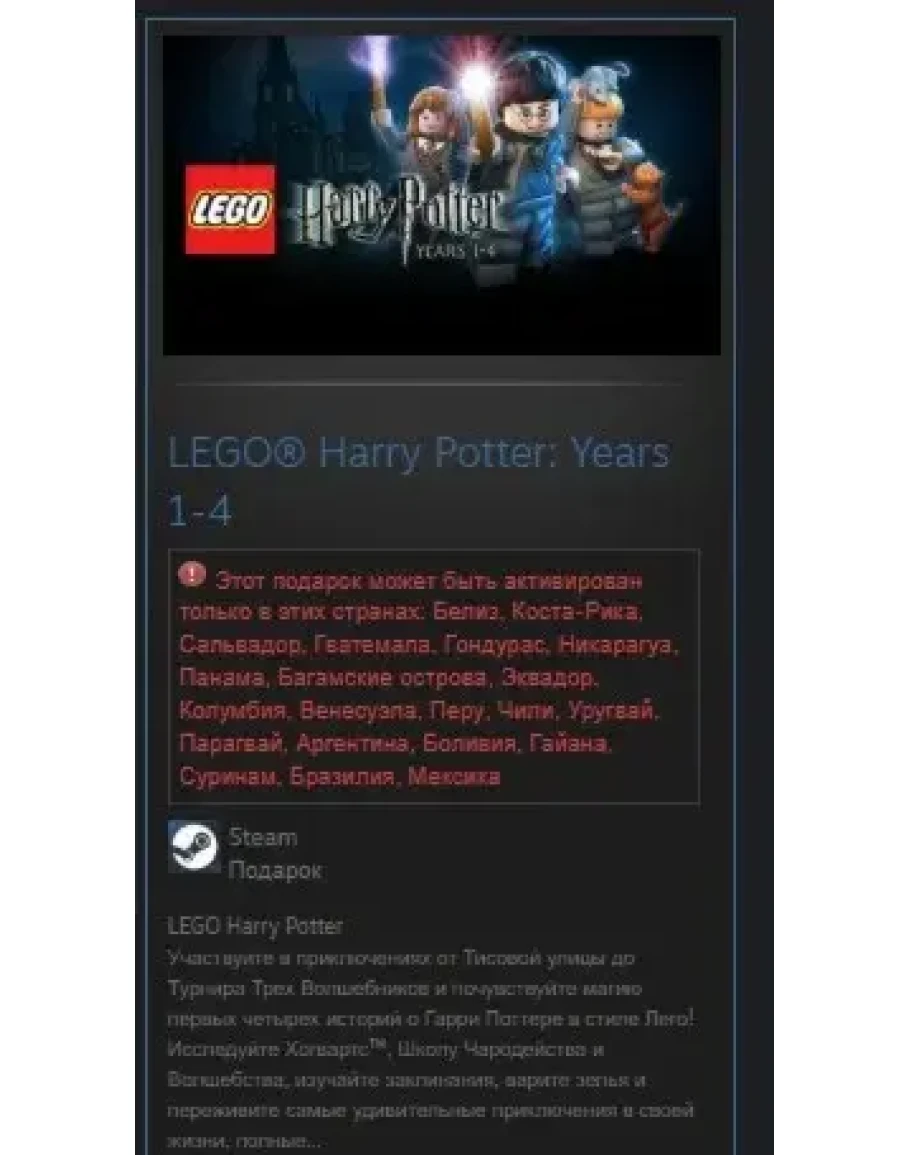Click the word 'Мексика' in the region warning
Viewport: 910px width, 1155px height.
pos(454,776)
